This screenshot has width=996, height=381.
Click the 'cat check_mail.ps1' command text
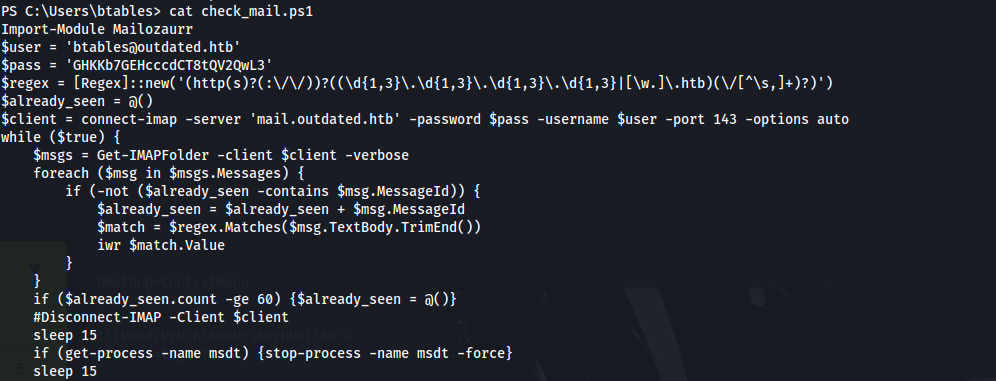(x=241, y=11)
